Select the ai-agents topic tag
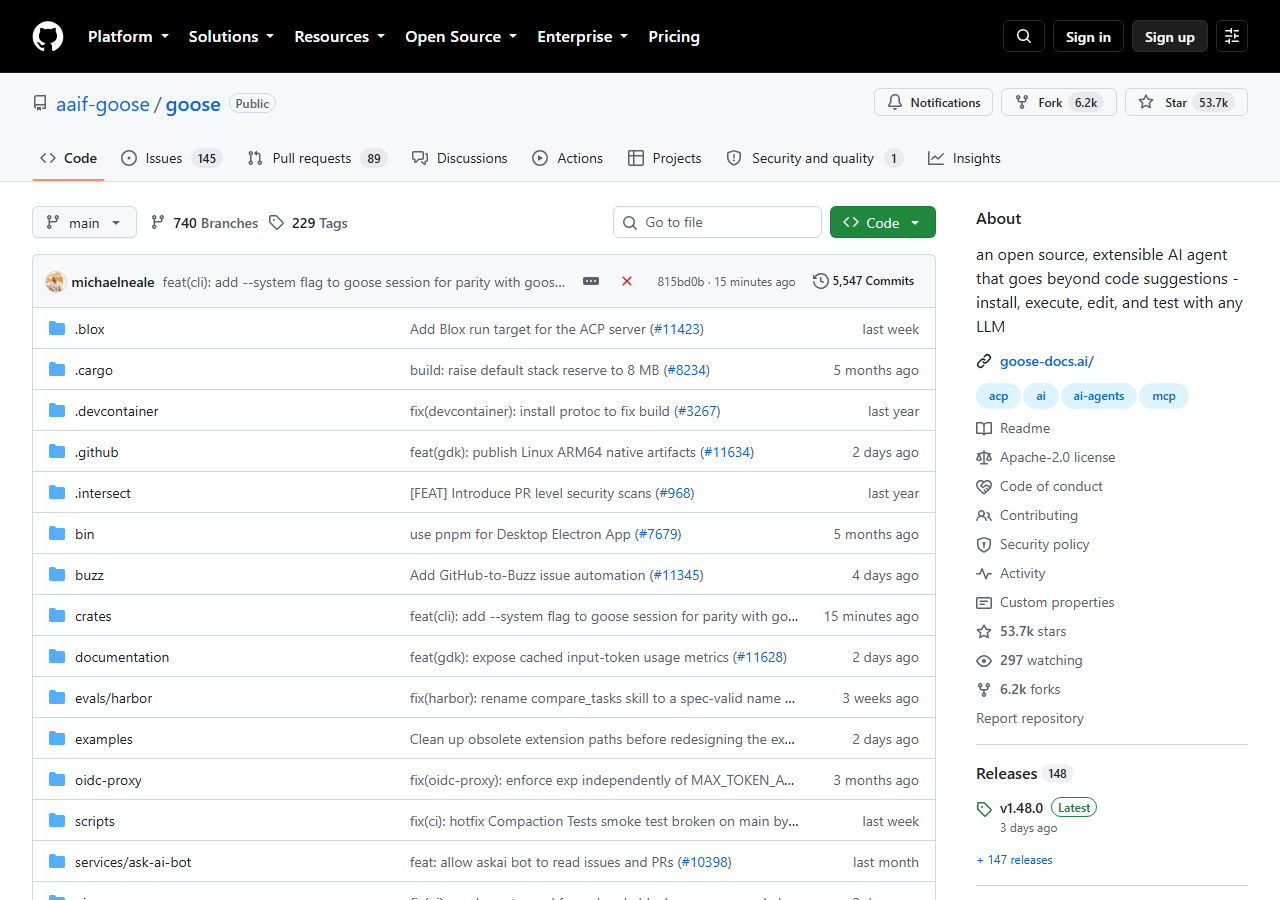Viewport: 1280px width, 900px height. [x=1099, y=396]
